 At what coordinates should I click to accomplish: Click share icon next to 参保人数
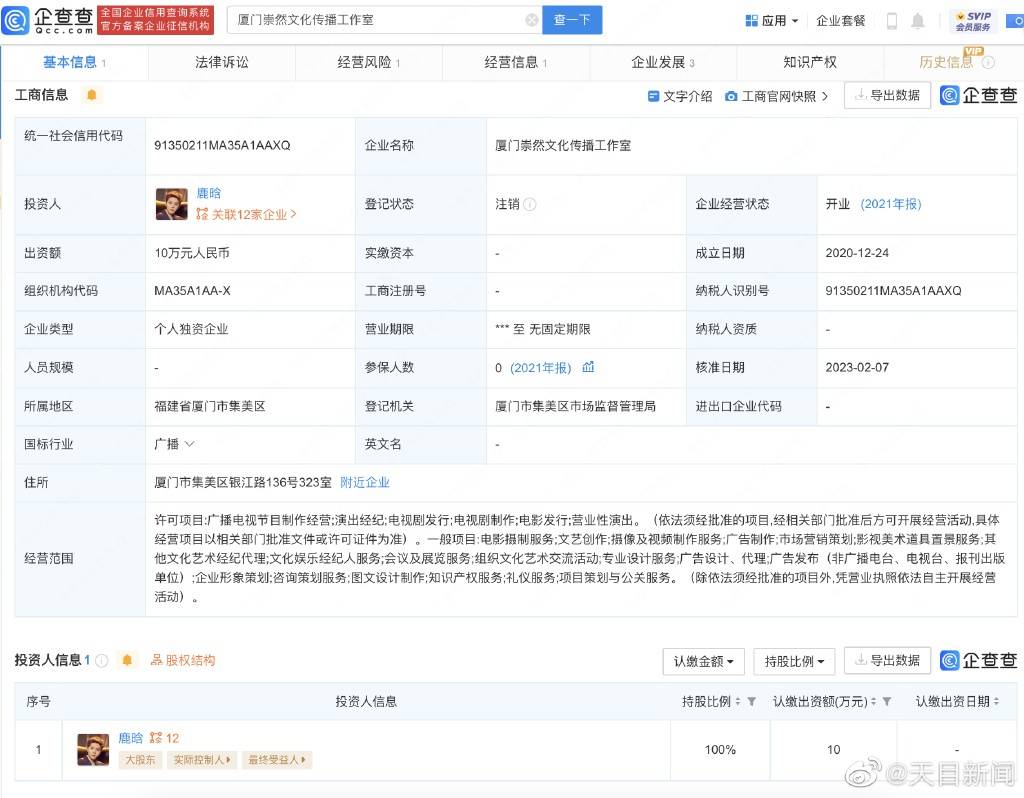588,367
